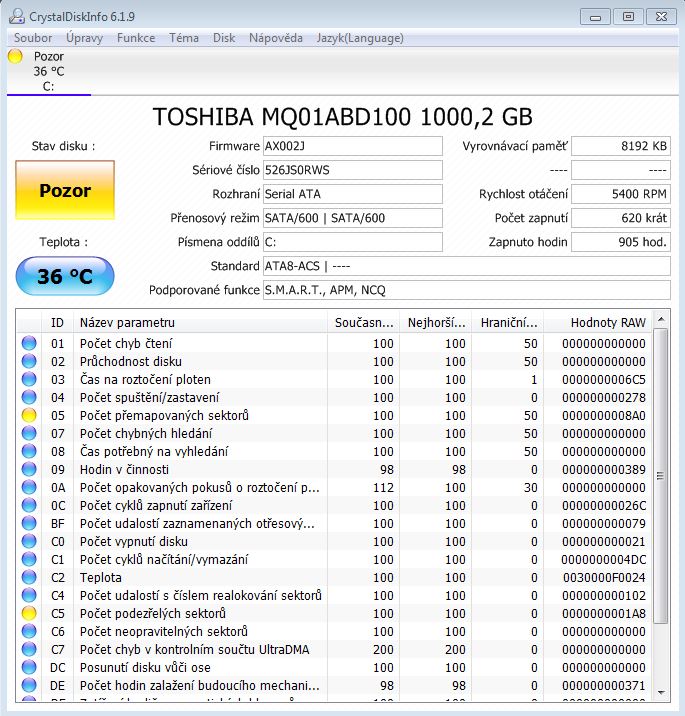Open the Jazyk(Language) menu

(x=360, y=38)
